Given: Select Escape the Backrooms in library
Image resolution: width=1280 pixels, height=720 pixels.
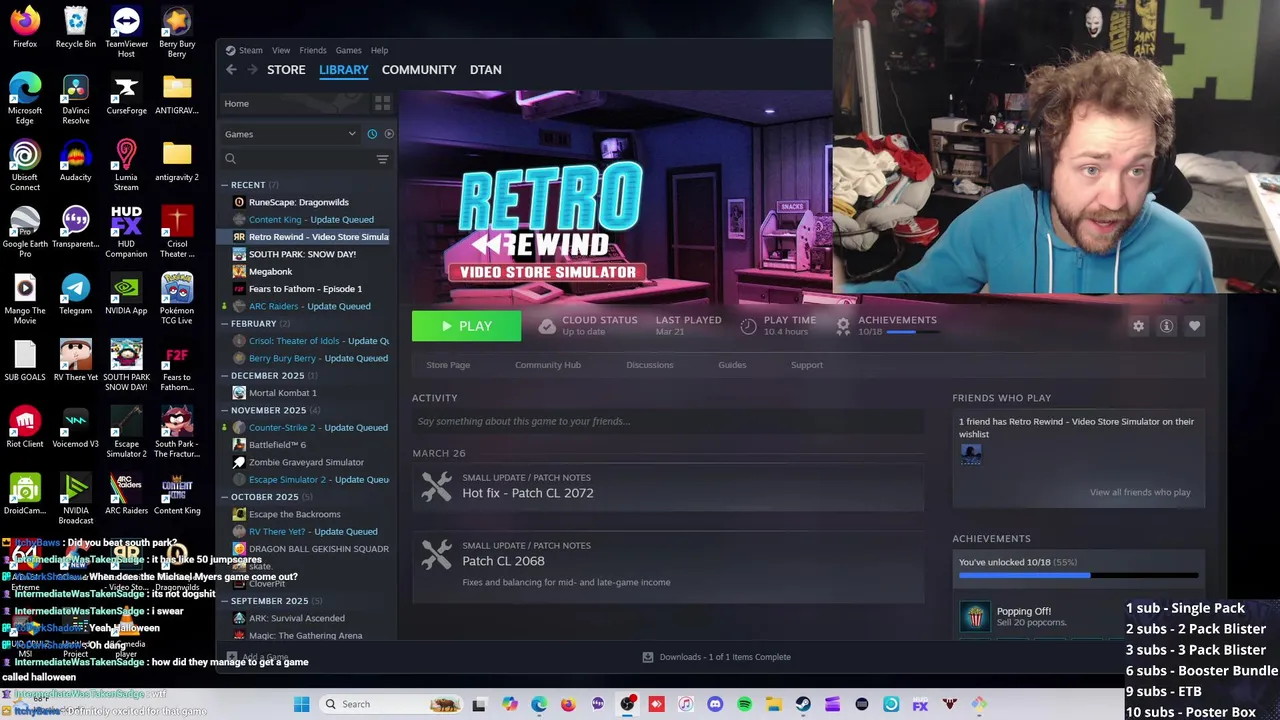Looking at the screenshot, I should [x=294, y=514].
